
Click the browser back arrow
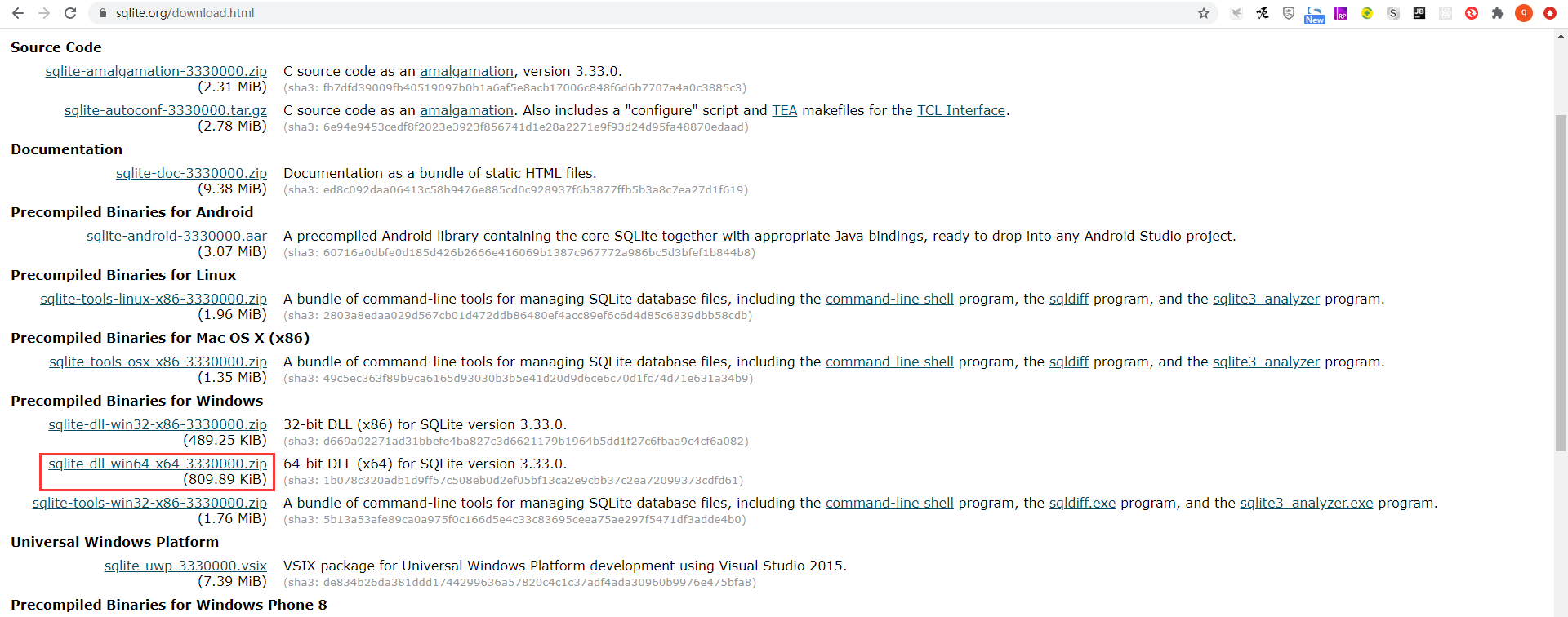click(x=18, y=13)
